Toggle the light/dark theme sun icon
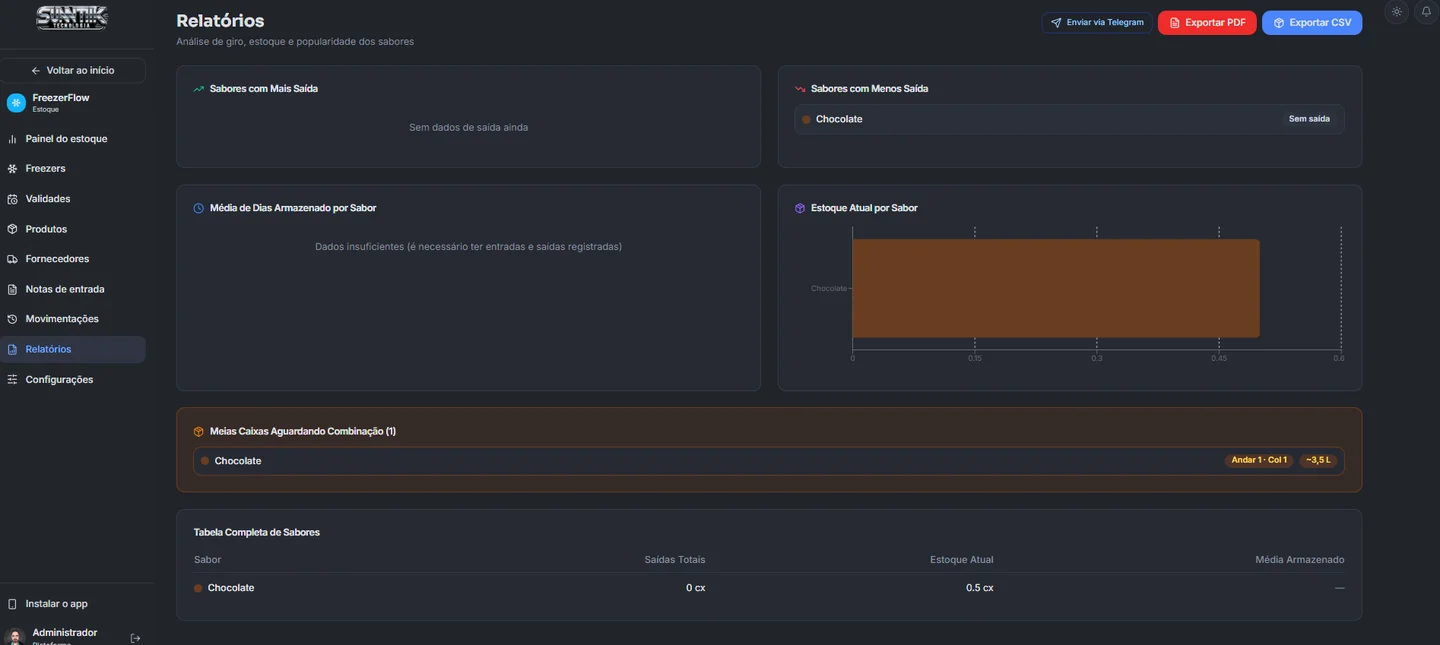This screenshot has height=645, width=1440. click(x=1397, y=12)
